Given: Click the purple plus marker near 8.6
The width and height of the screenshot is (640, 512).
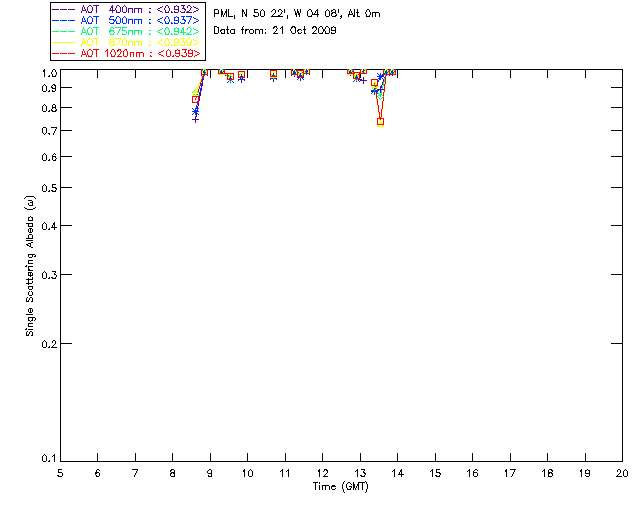Looking at the screenshot, I should pos(196,120).
